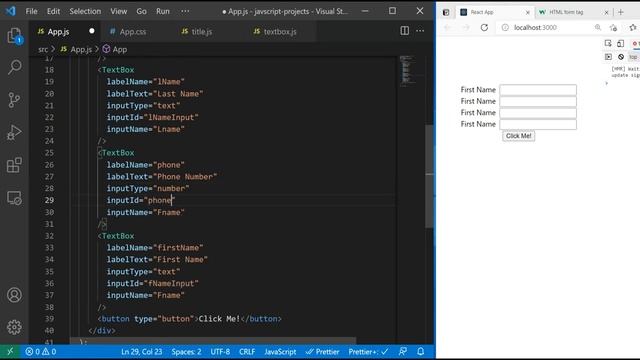
Task: Expand the hidden menu bar items ellipsis
Action: [x=185, y=11]
